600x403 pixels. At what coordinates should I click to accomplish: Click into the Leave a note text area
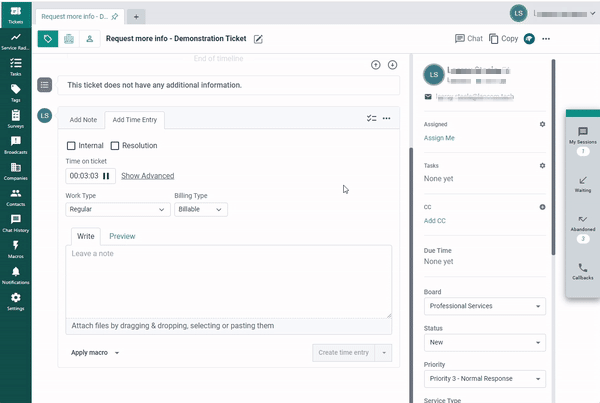228,281
